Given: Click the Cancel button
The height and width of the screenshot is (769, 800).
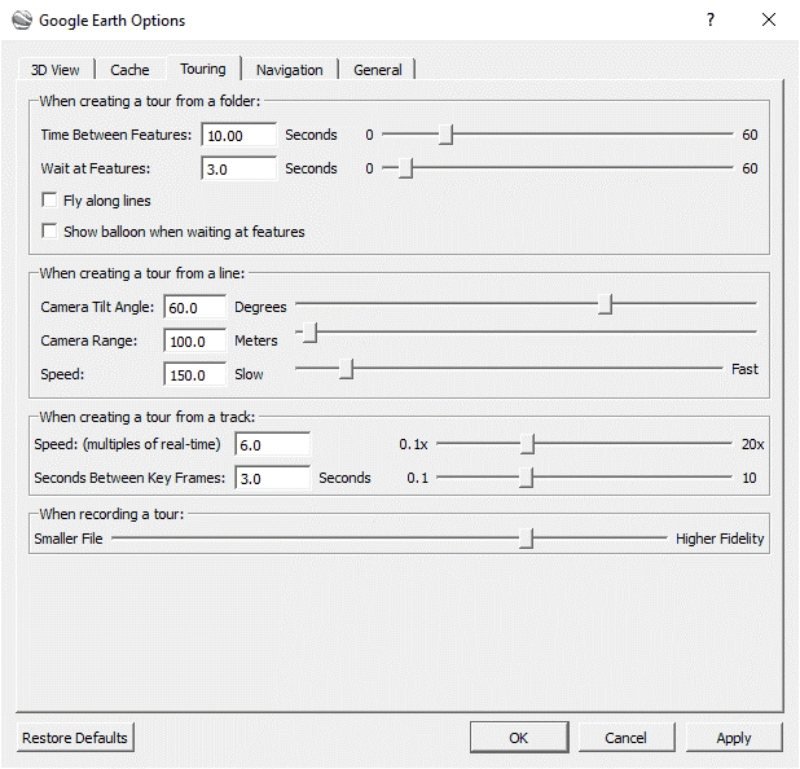Looking at the screenshot, I should tap(626, 738).
